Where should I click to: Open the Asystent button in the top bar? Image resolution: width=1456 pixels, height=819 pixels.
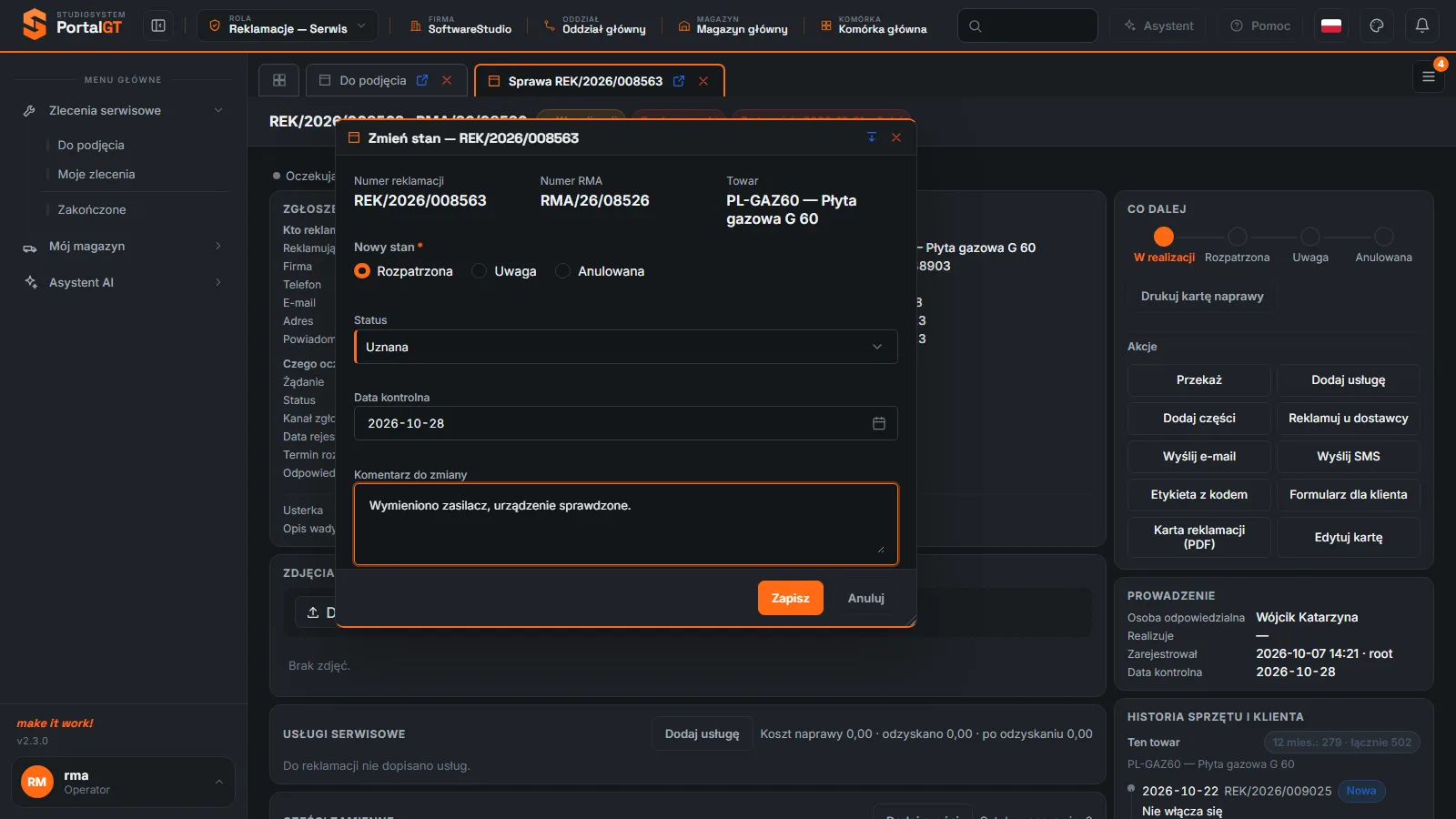click(1158, 25)
